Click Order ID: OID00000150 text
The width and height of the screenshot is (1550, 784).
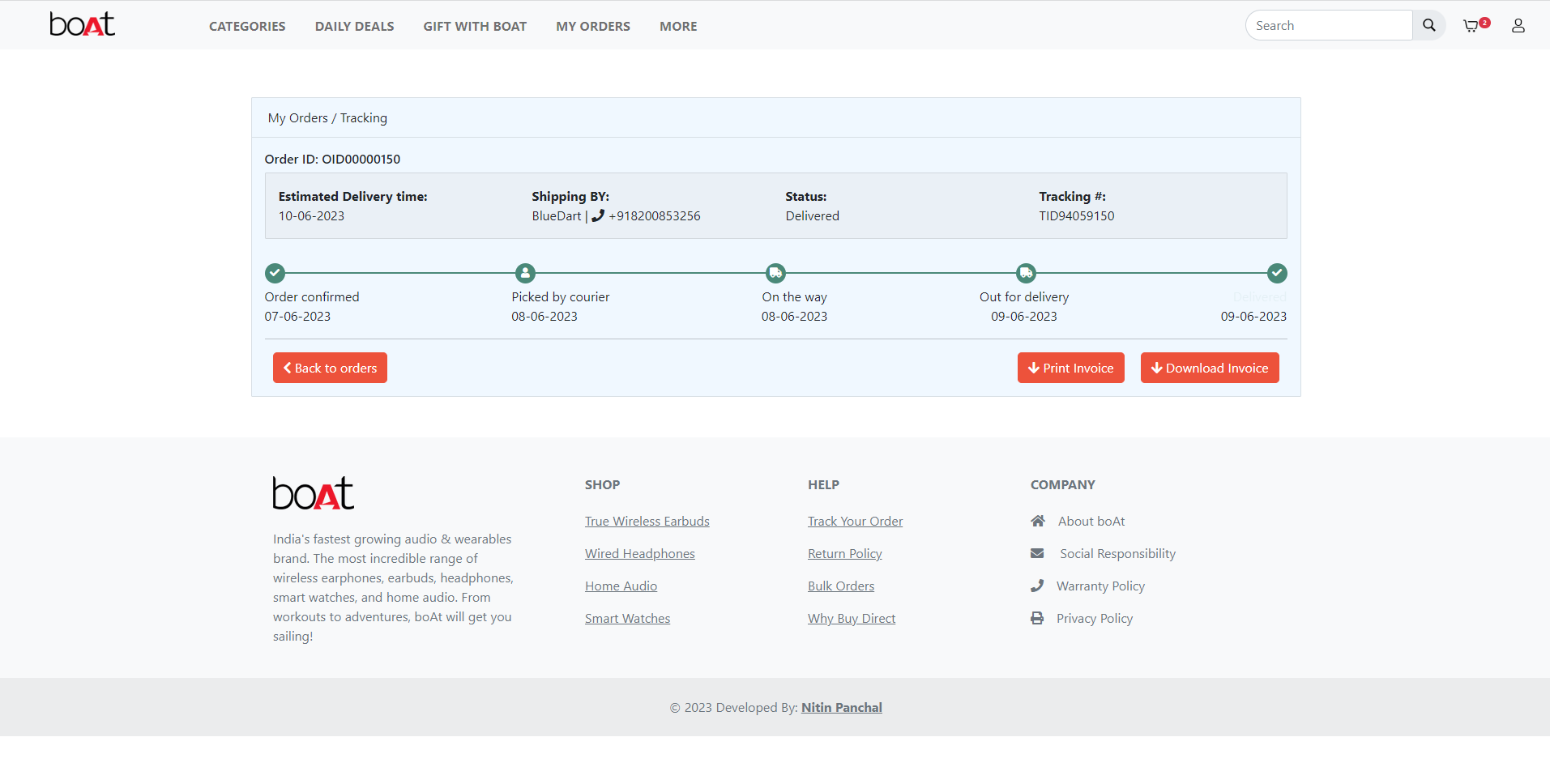point(332,159)
